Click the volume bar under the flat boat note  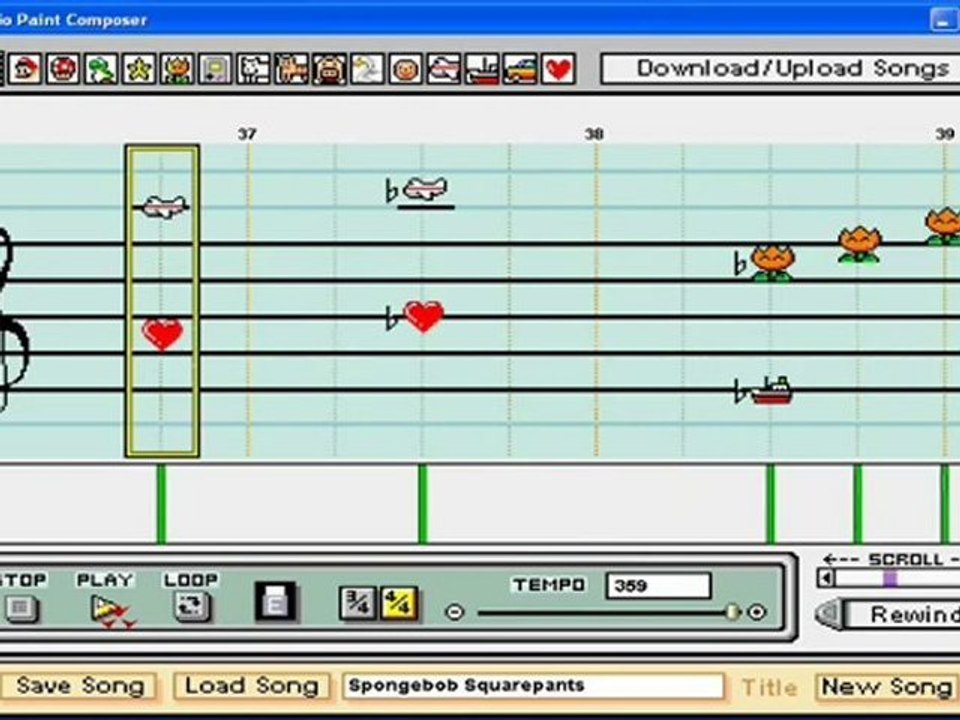pyautogui.click(x=771, y=504)
